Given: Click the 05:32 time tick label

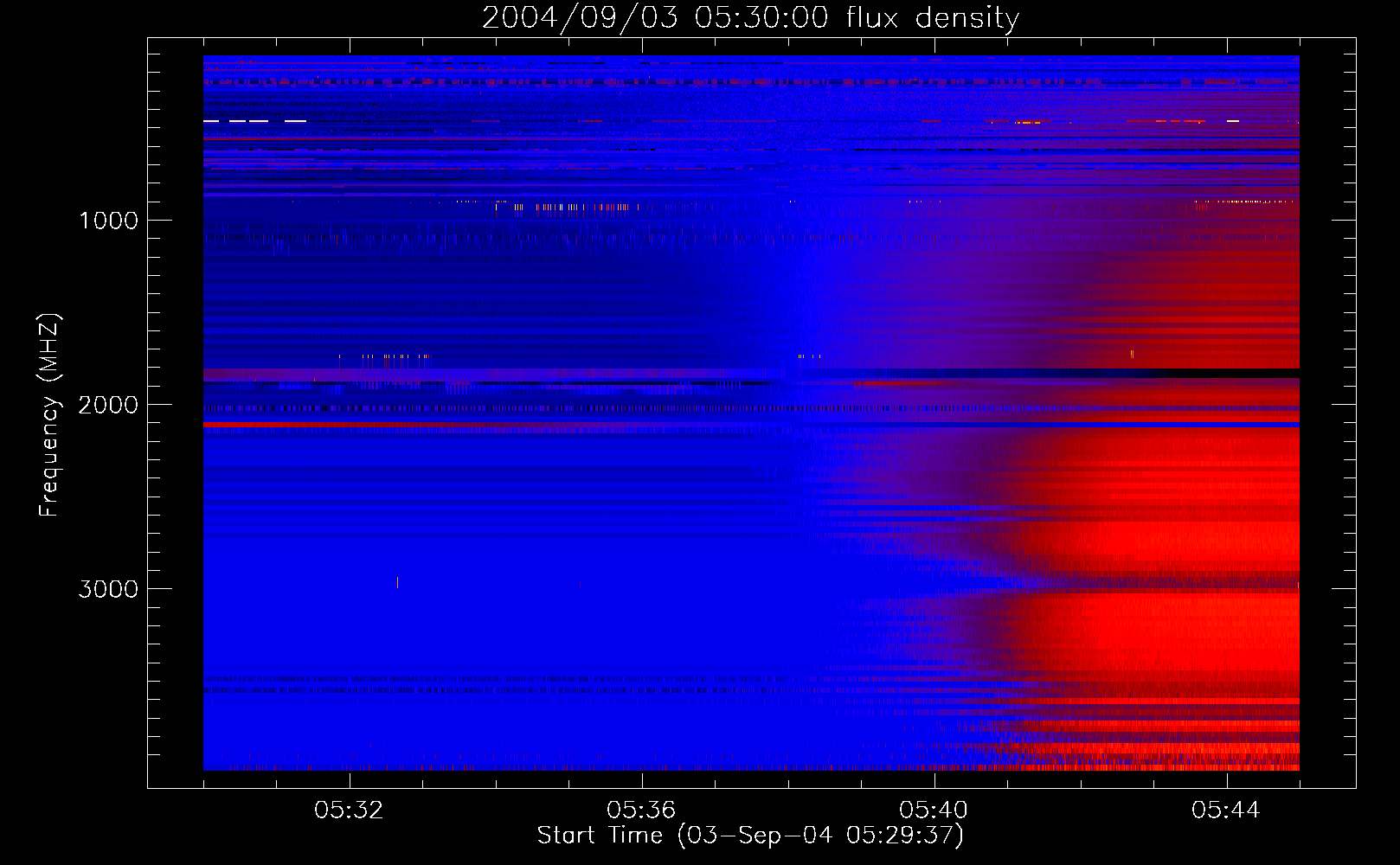Looking at the screenshot, I should [x=350, y=811].
